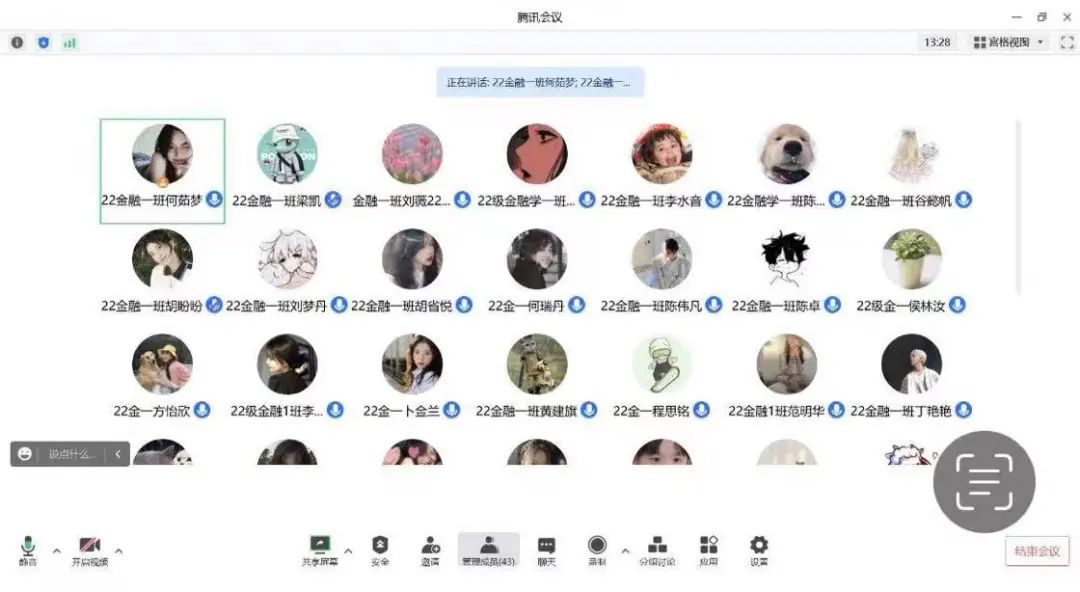Toggle the 静音 microphone mute button
This screenshot has width=1080, height=592.
[x=28, y=551]
